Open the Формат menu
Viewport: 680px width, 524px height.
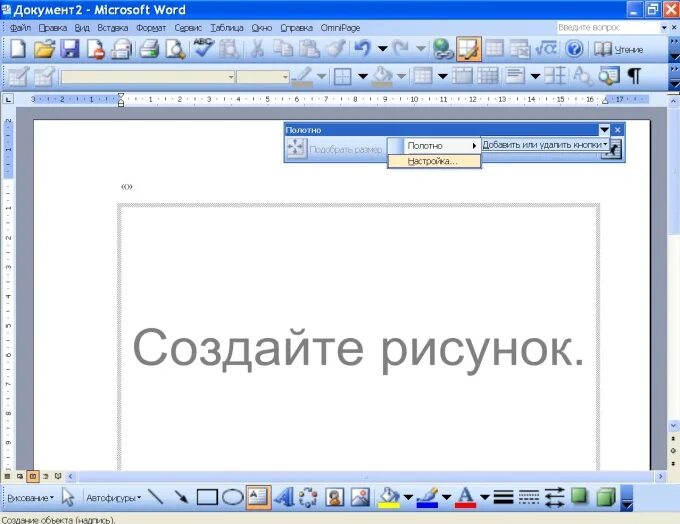tap(151, 28)
